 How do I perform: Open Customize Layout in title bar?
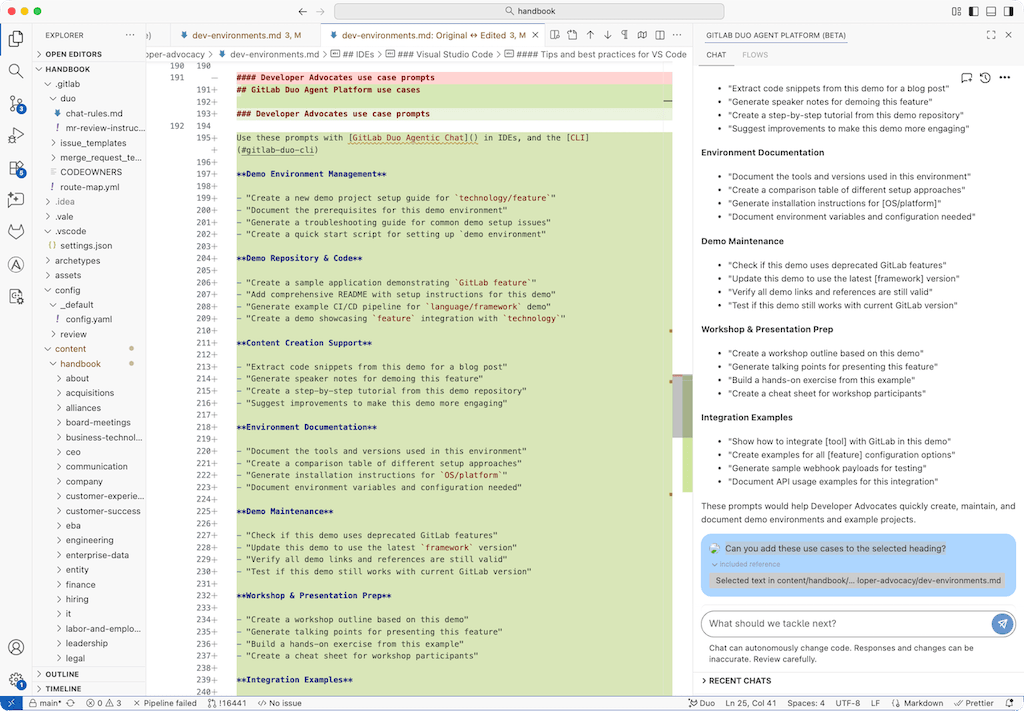[956, 11]
